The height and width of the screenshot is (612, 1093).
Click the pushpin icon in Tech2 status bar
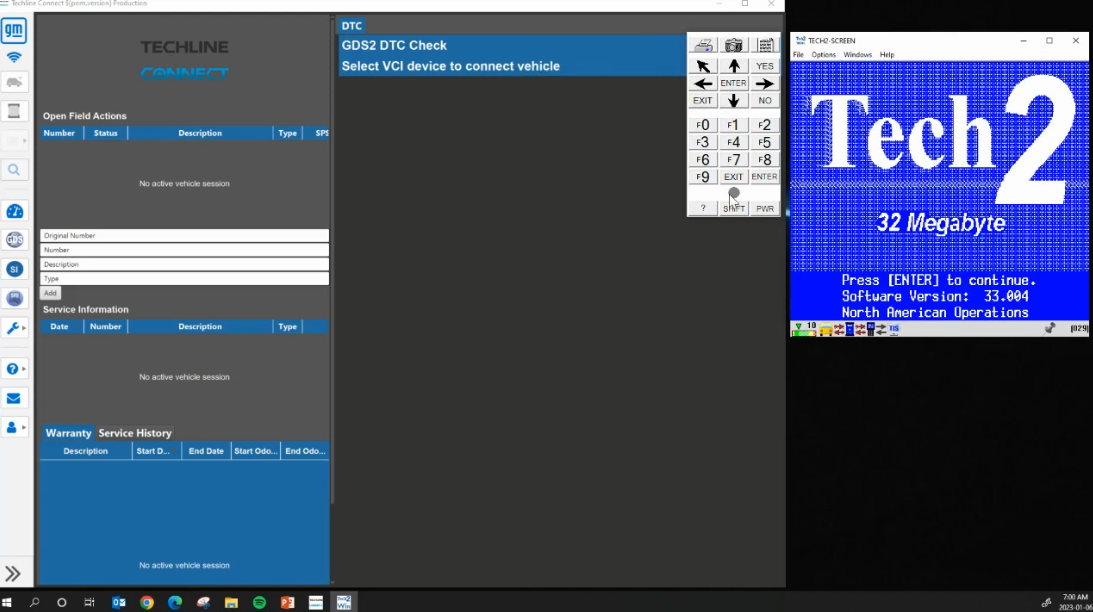pos(1050,328)
